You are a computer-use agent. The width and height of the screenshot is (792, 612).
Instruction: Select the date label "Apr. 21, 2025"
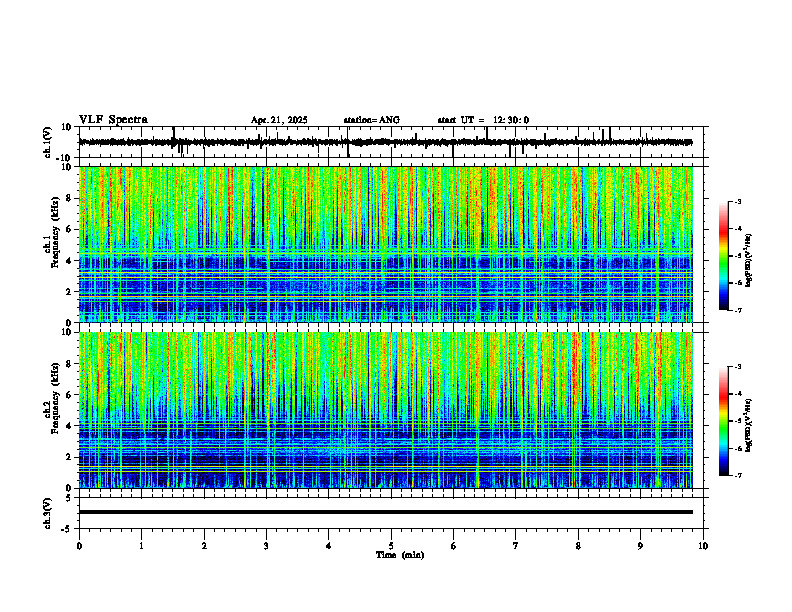click(279, 120)
